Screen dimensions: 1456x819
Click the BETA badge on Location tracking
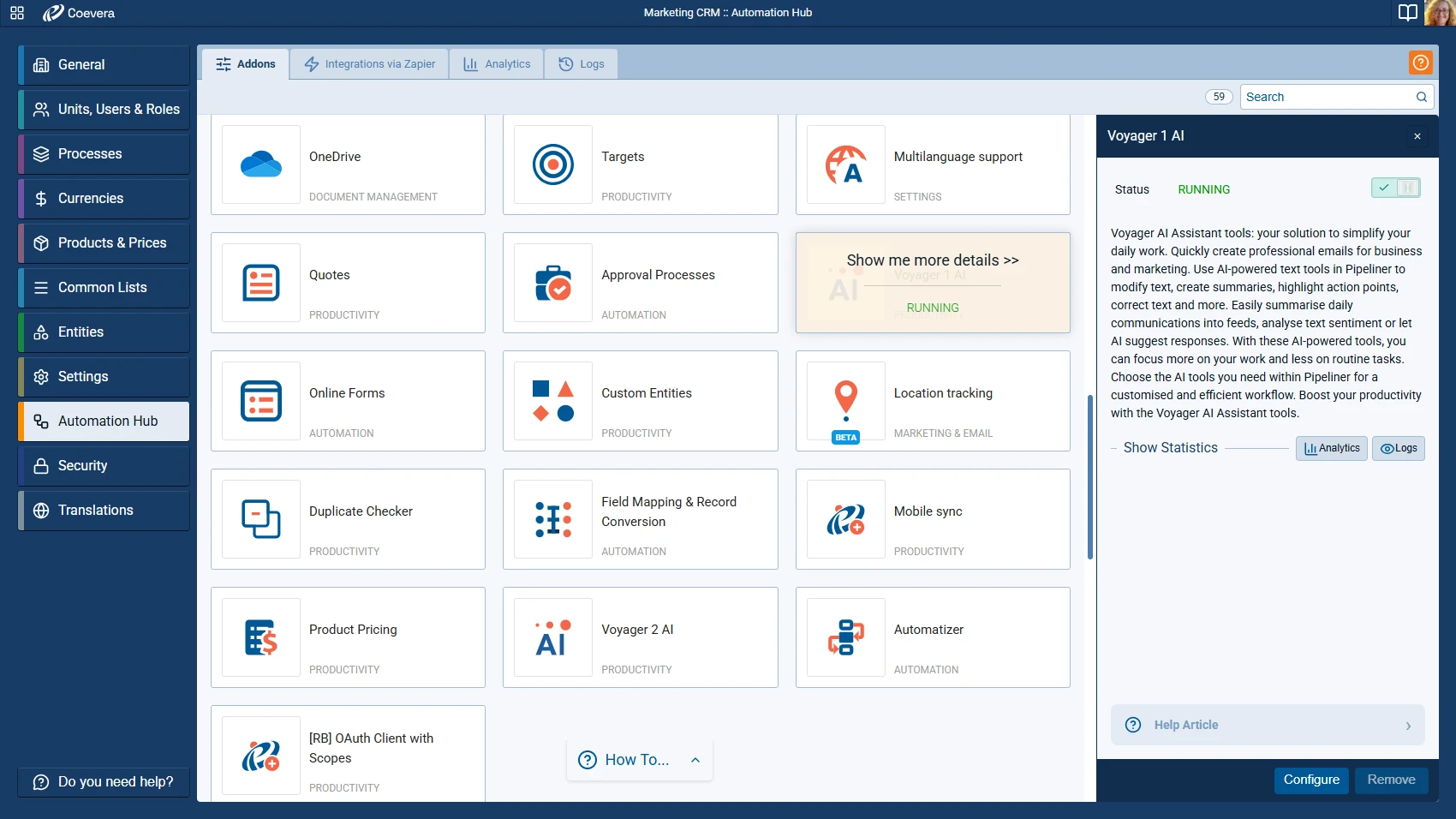pos(845,437)
